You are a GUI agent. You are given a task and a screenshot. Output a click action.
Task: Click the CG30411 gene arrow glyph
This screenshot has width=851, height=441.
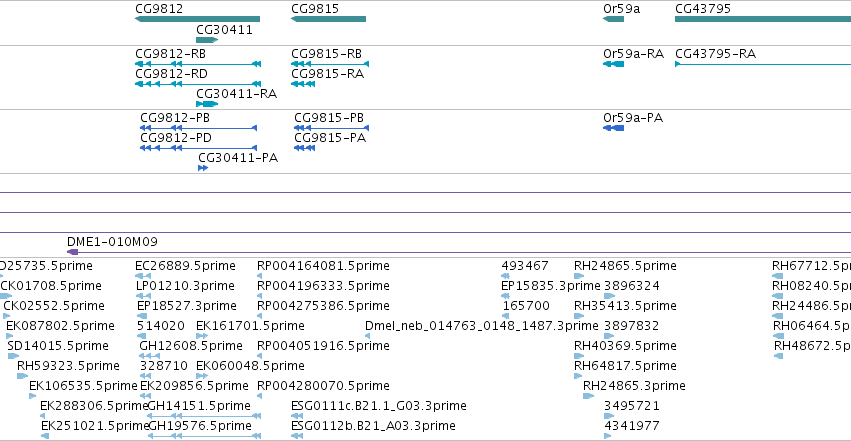point(207,40)
